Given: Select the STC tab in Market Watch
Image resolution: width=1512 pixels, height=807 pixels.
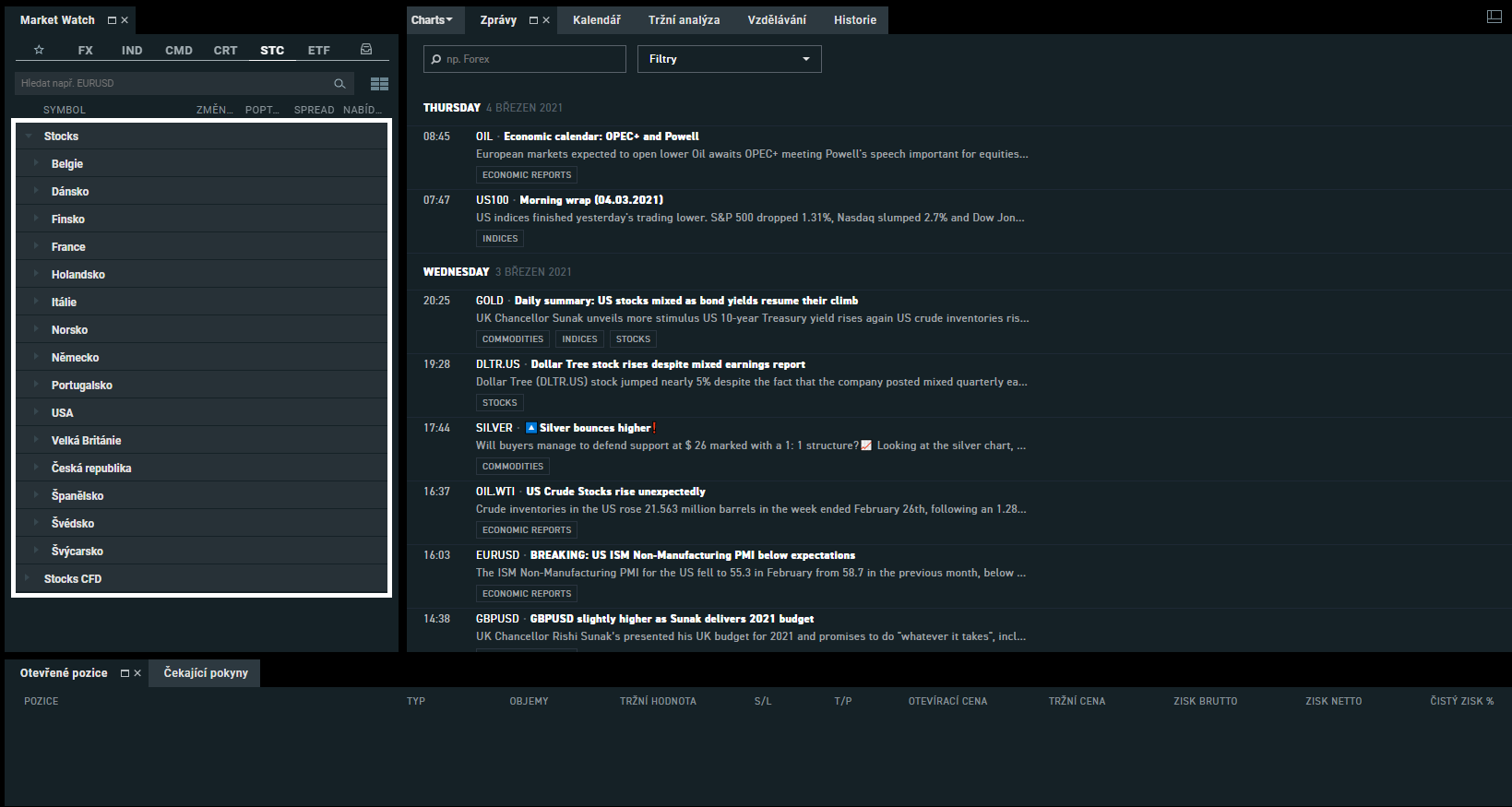Looking at the screenshot, I should [x=272, y=51].
